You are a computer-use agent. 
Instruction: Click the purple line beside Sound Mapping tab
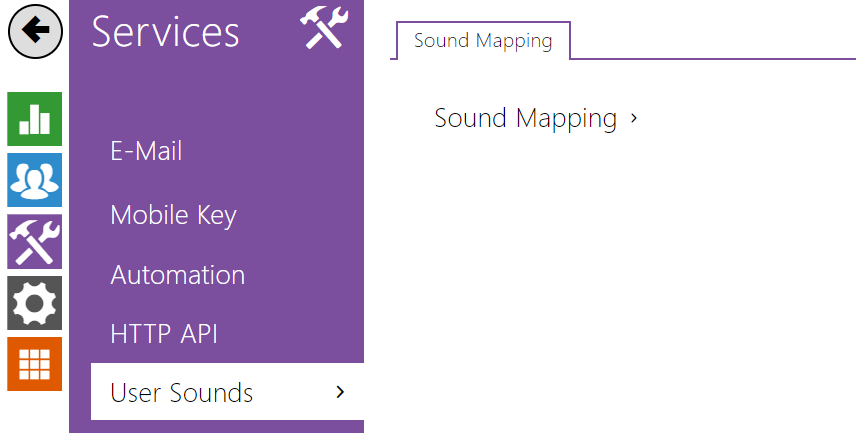point(710,59)
